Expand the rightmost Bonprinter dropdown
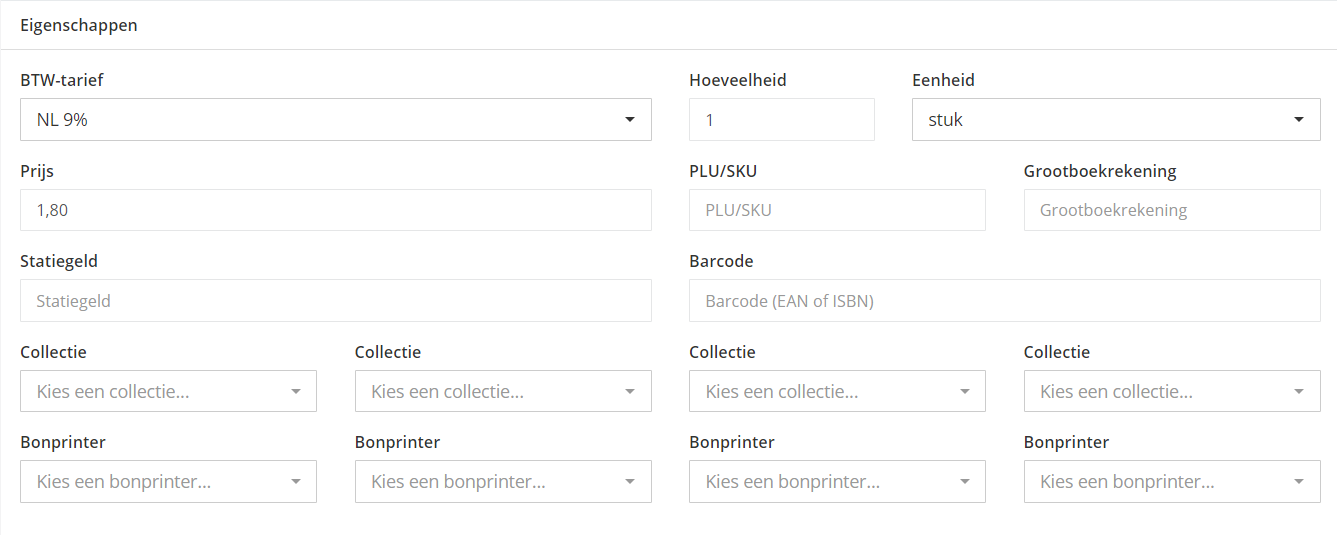 [1171, 481]
